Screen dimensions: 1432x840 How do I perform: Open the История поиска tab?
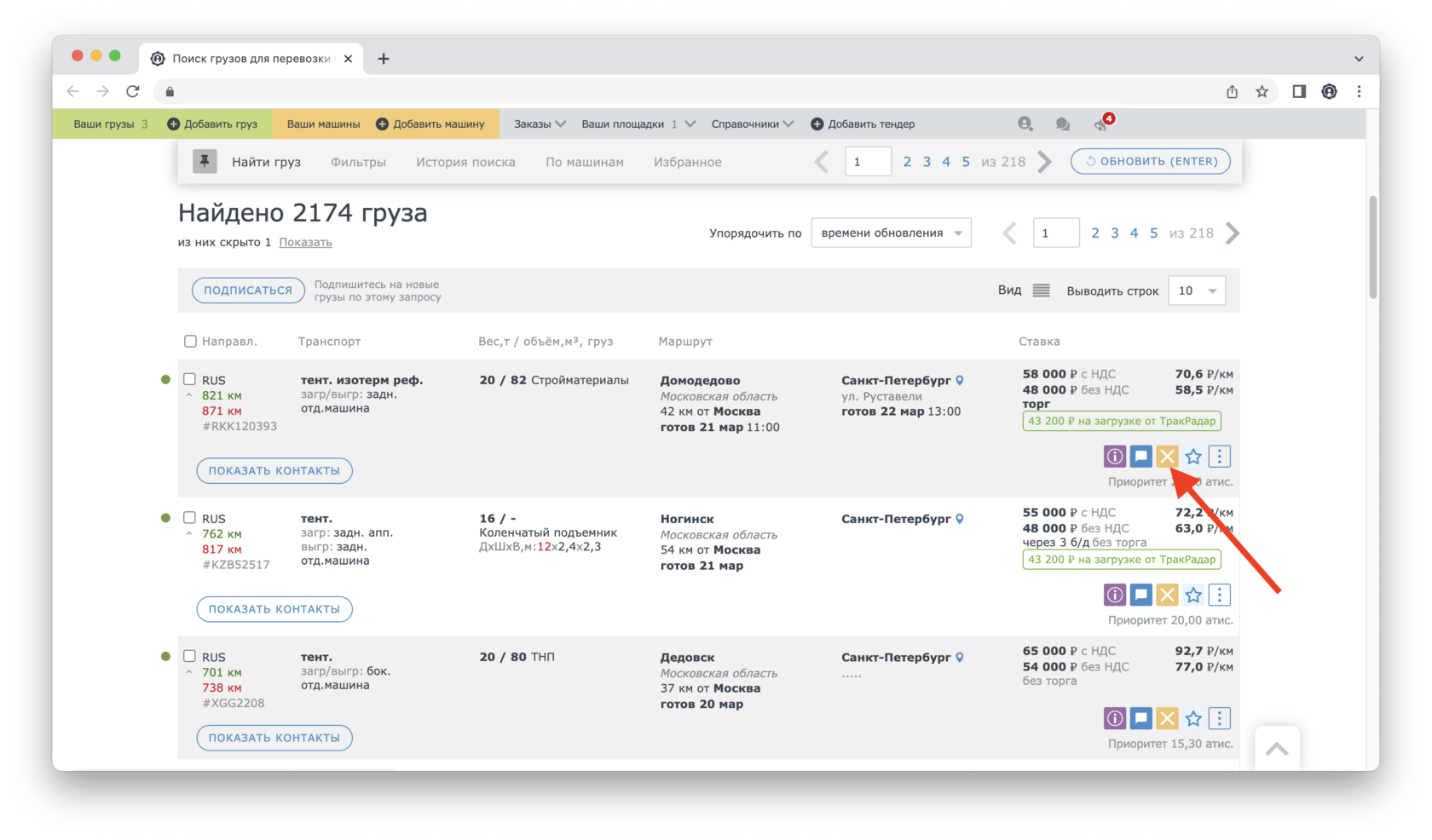pos(465,162)
